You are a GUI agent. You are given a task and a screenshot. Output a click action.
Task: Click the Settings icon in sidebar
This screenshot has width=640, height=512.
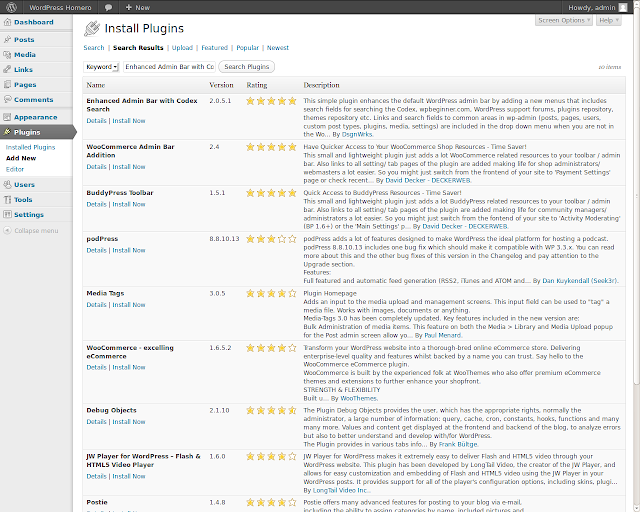[x=7, y=214]
